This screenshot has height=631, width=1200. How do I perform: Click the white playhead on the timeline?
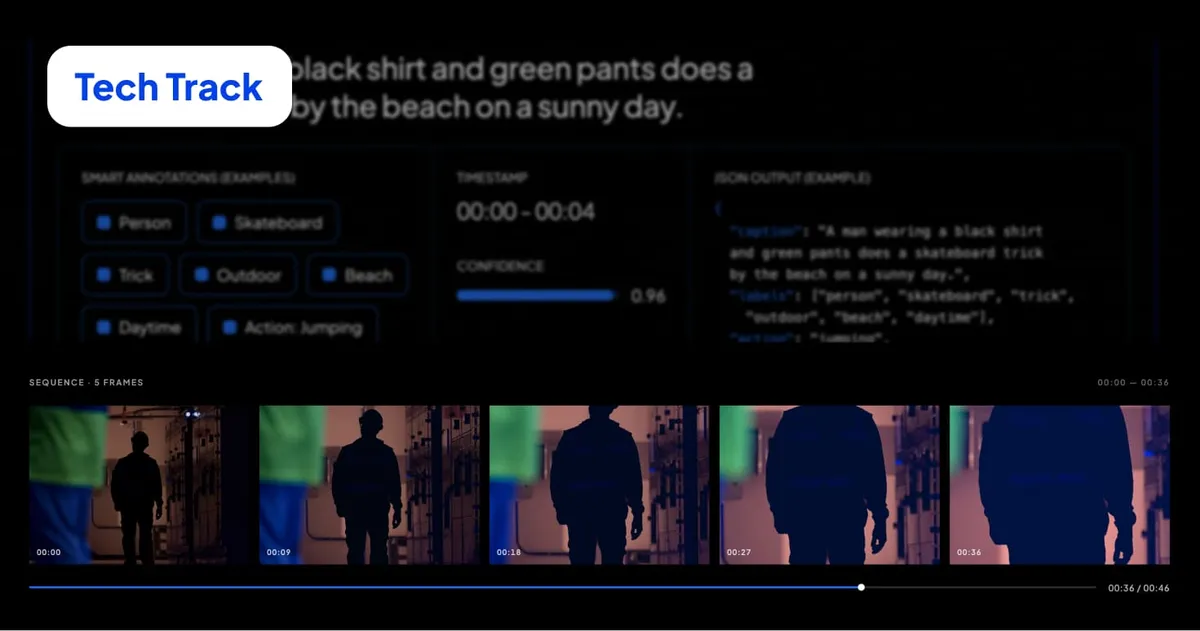(861, 587)
